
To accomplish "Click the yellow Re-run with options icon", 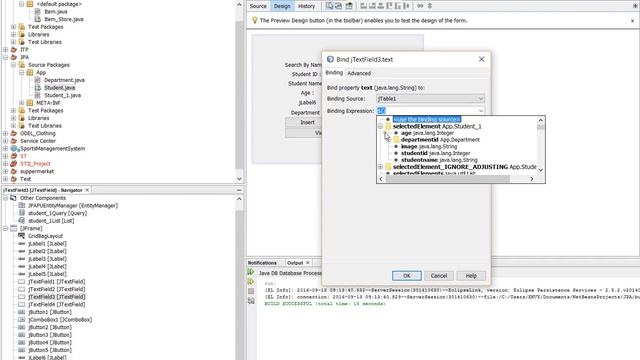I will click(x=251, y=282).
